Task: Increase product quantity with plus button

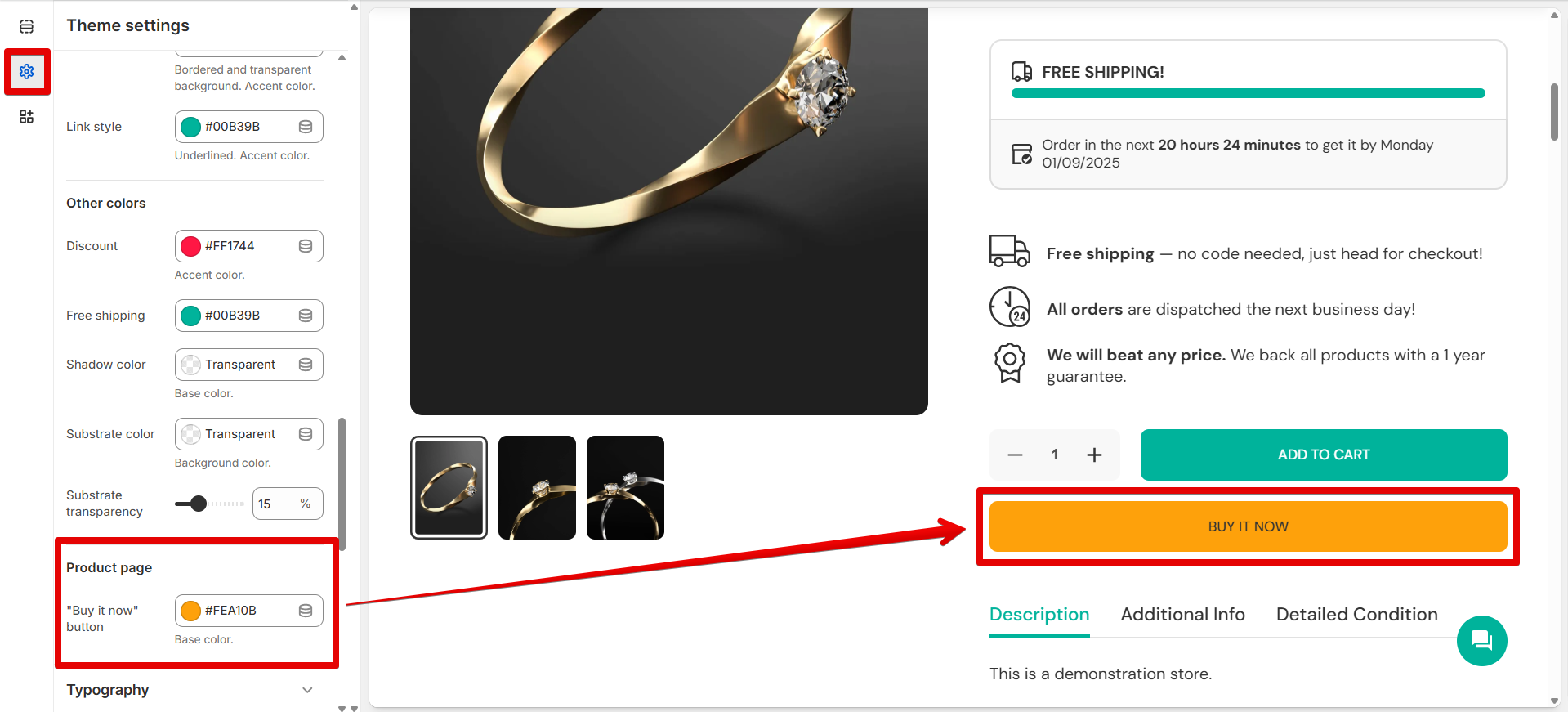Action: [1094, 455]
